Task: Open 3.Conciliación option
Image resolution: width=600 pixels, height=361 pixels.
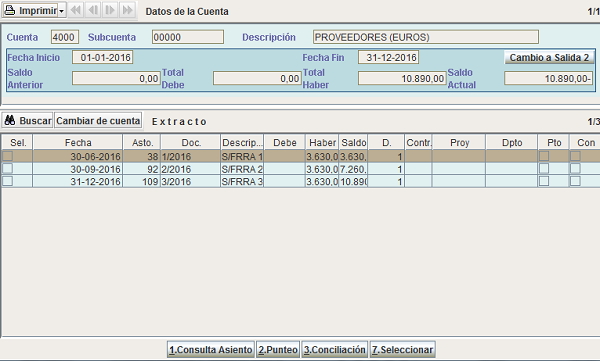Action: point(335,350)
